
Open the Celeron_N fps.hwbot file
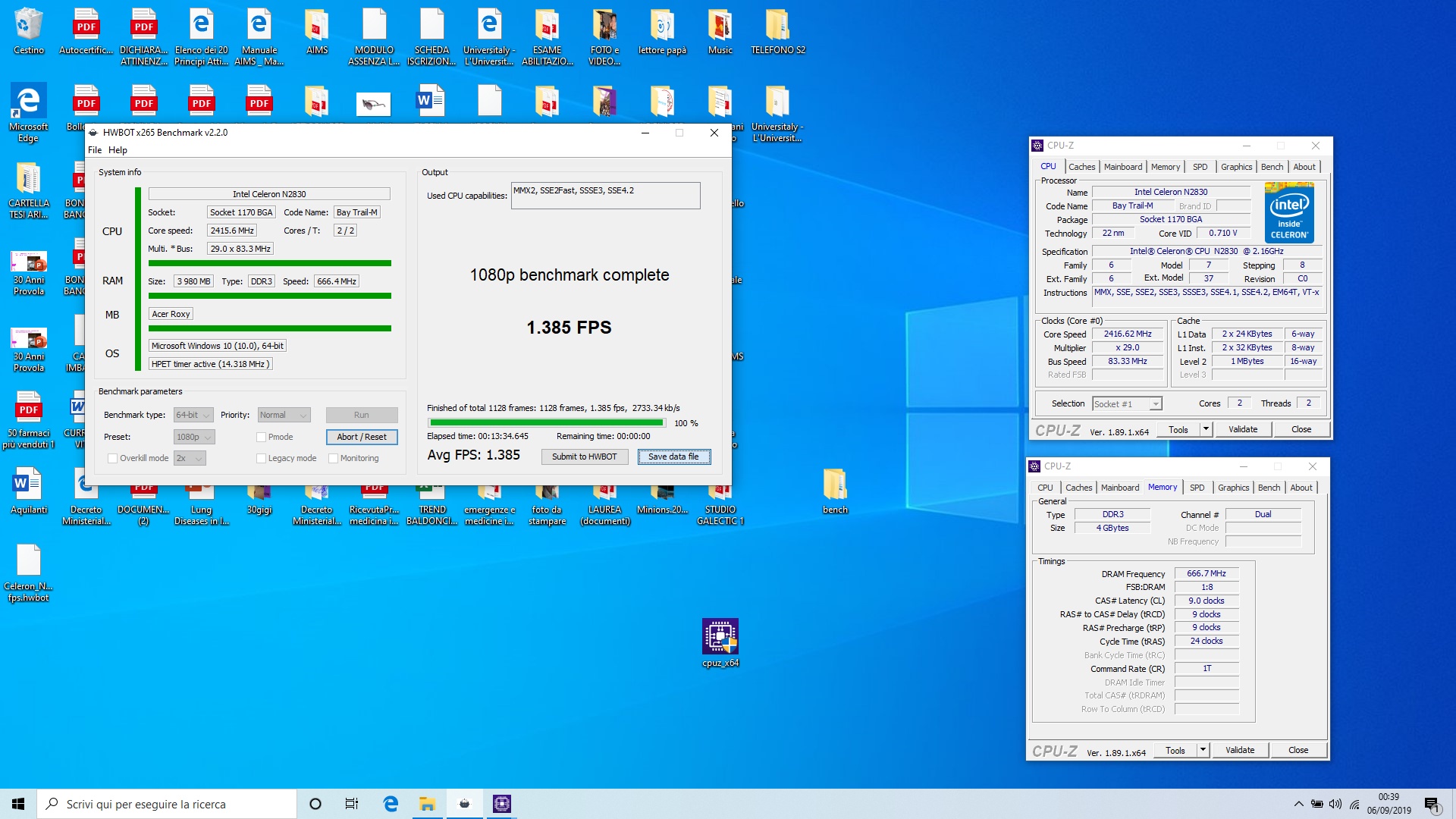click(x=29, y=573)
